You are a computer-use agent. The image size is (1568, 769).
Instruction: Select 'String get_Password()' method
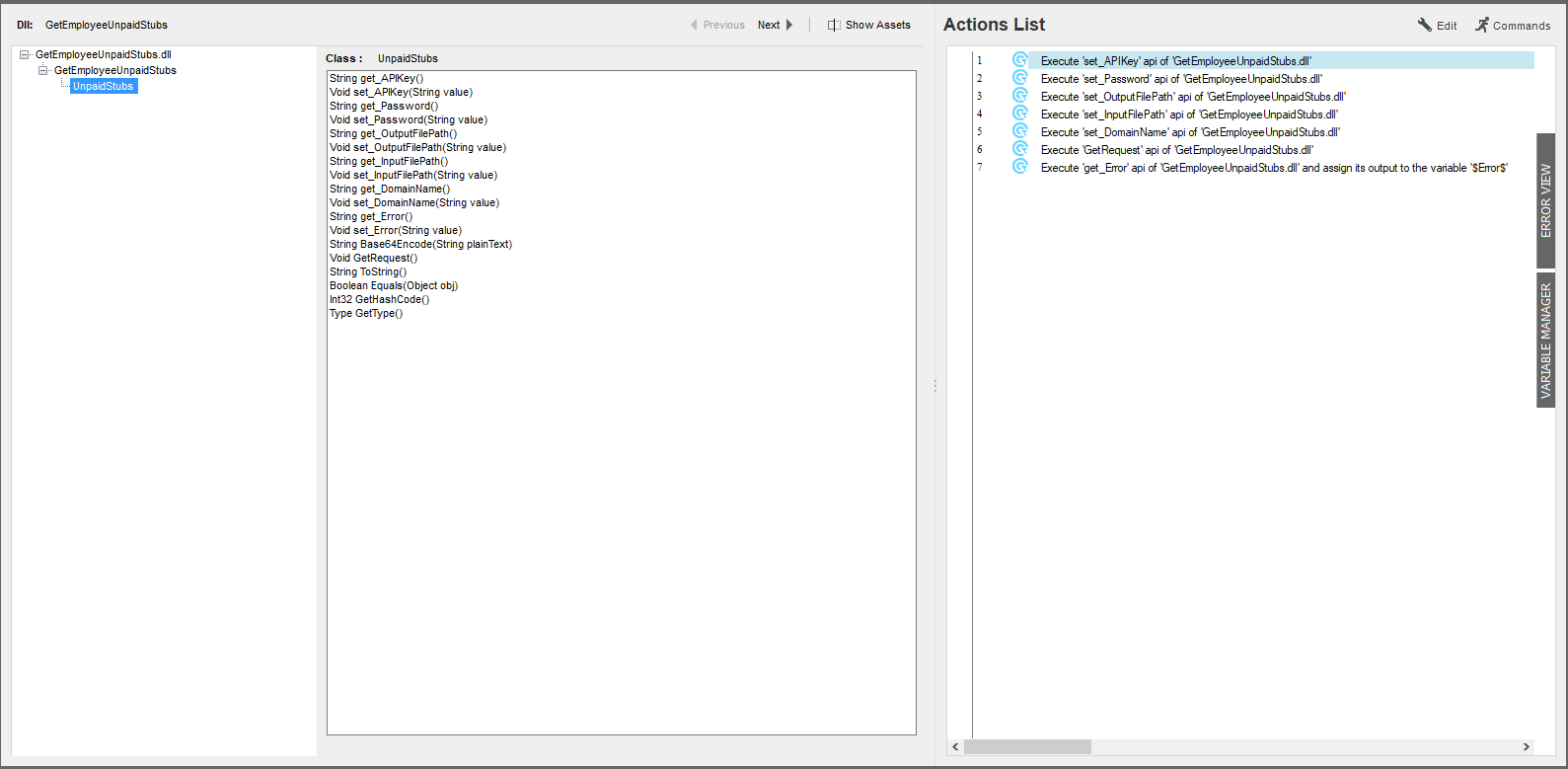click(x=384, y=107)
